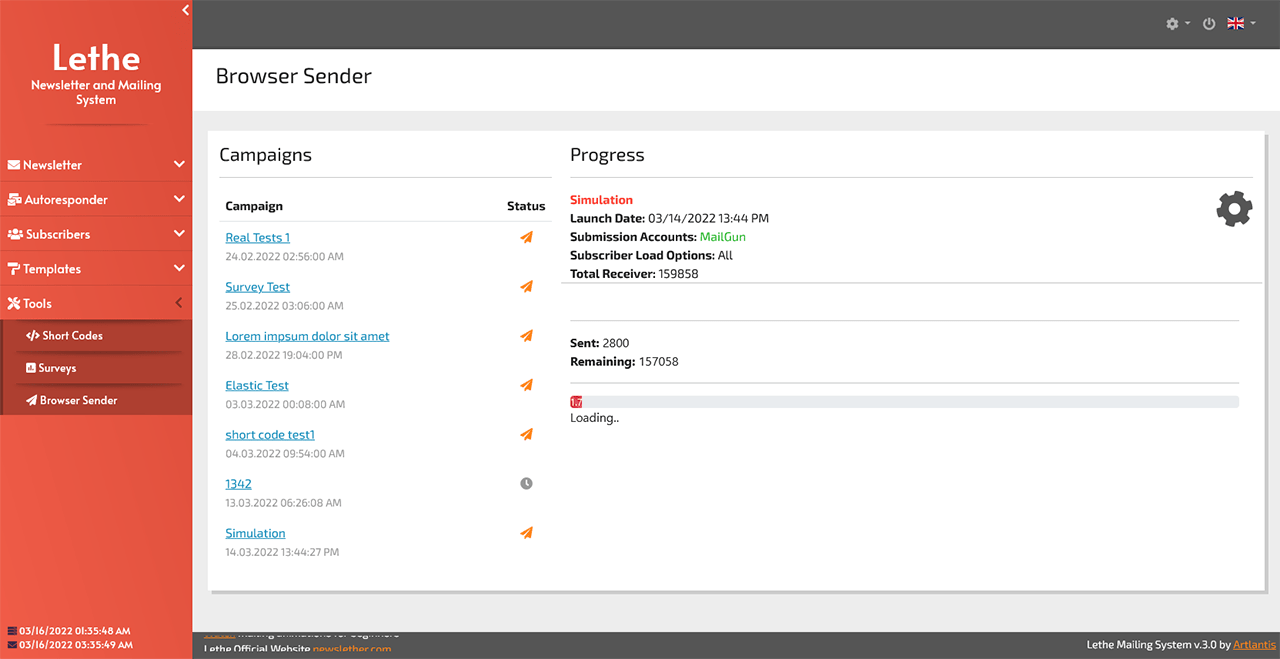Screen dimensions: 1280x659
Task: Open Lorem impsum dolor sit amet campaign
Action: (x=307, y=336)
